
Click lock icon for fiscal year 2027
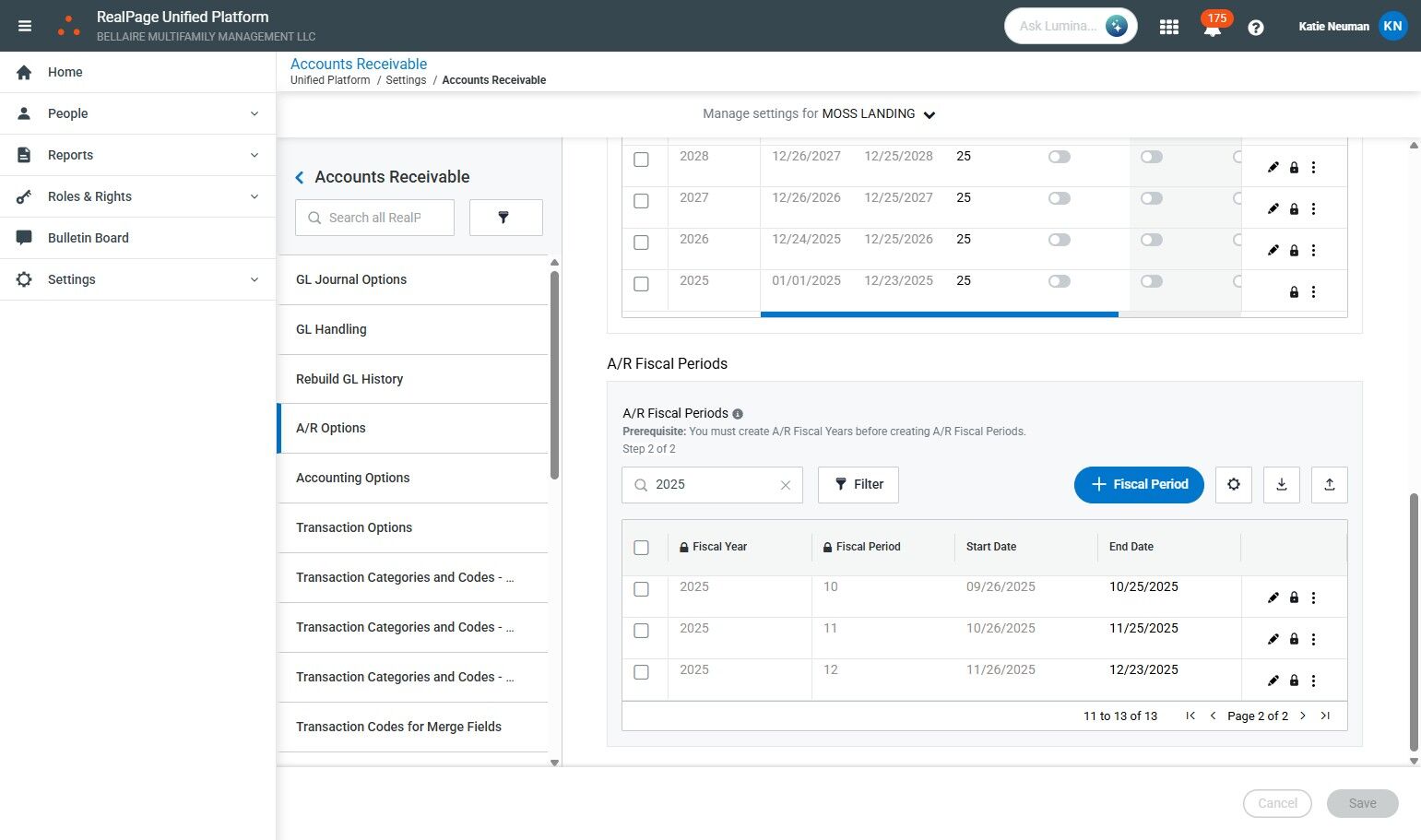pos(1293,209)
